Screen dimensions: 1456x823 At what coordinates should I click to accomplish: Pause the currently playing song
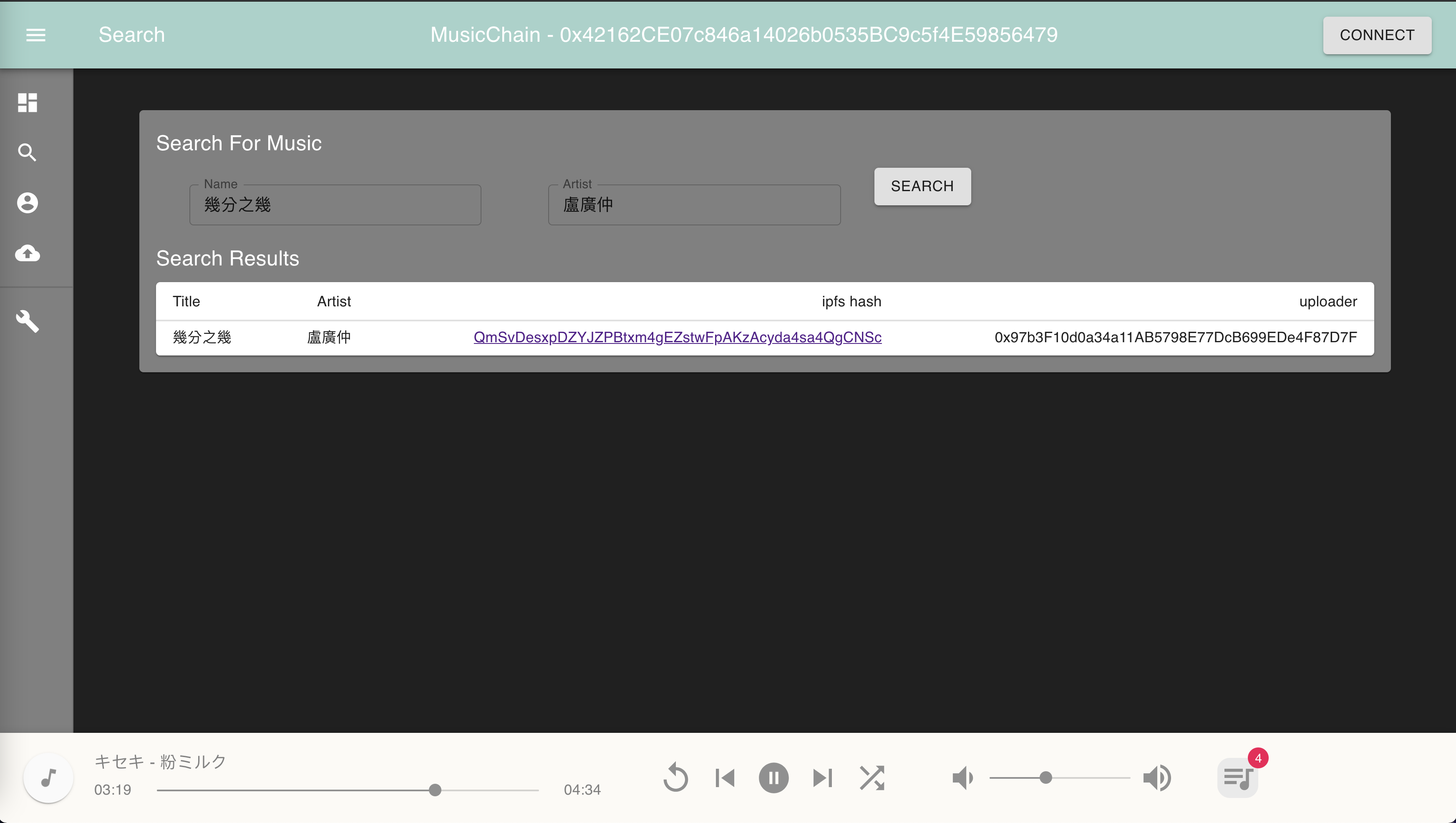pyautogui.click(x=773, y=778)
